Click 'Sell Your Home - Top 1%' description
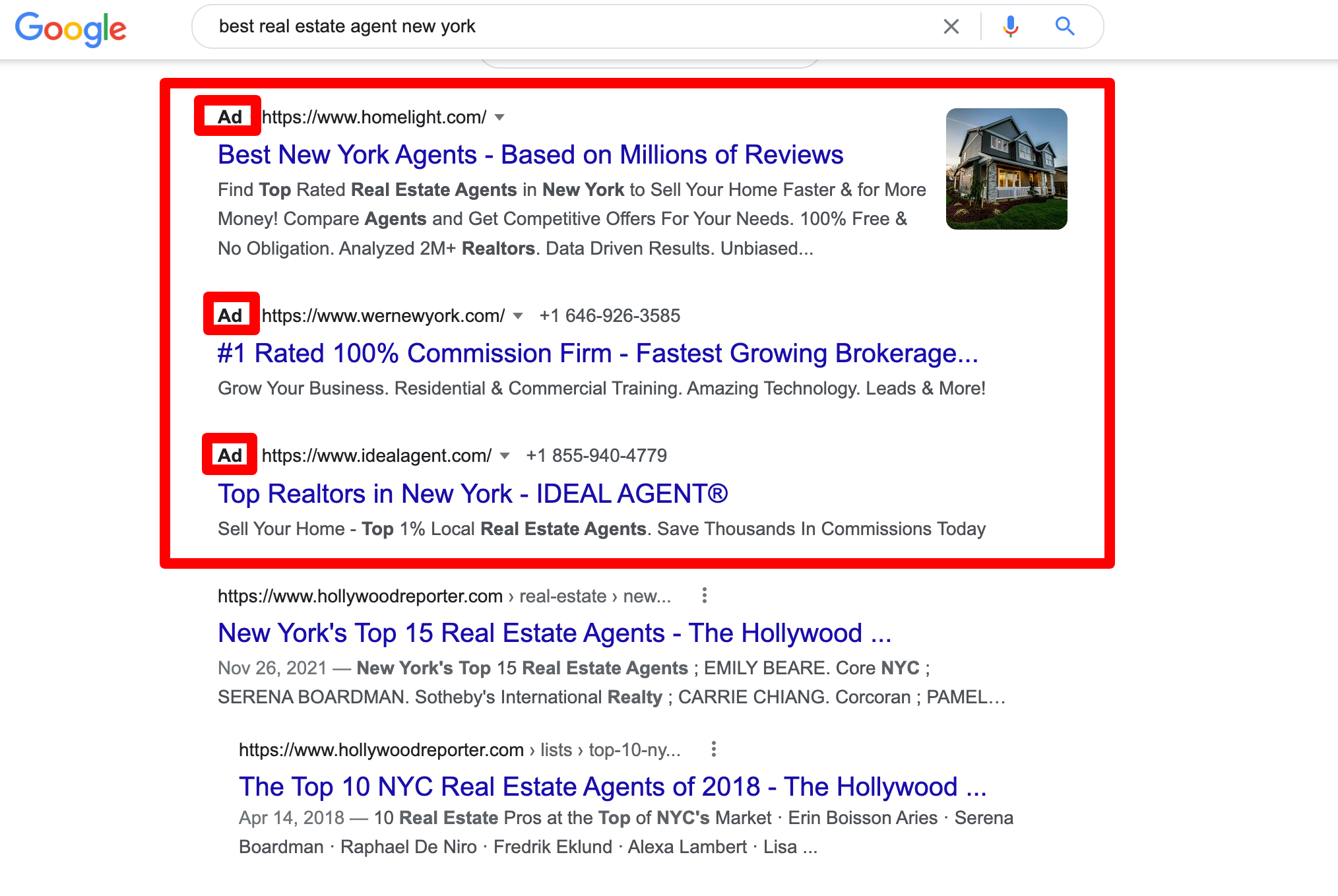Image resolution: width=1338 pixels, height=896 pixels. click(x=602, y=529)
